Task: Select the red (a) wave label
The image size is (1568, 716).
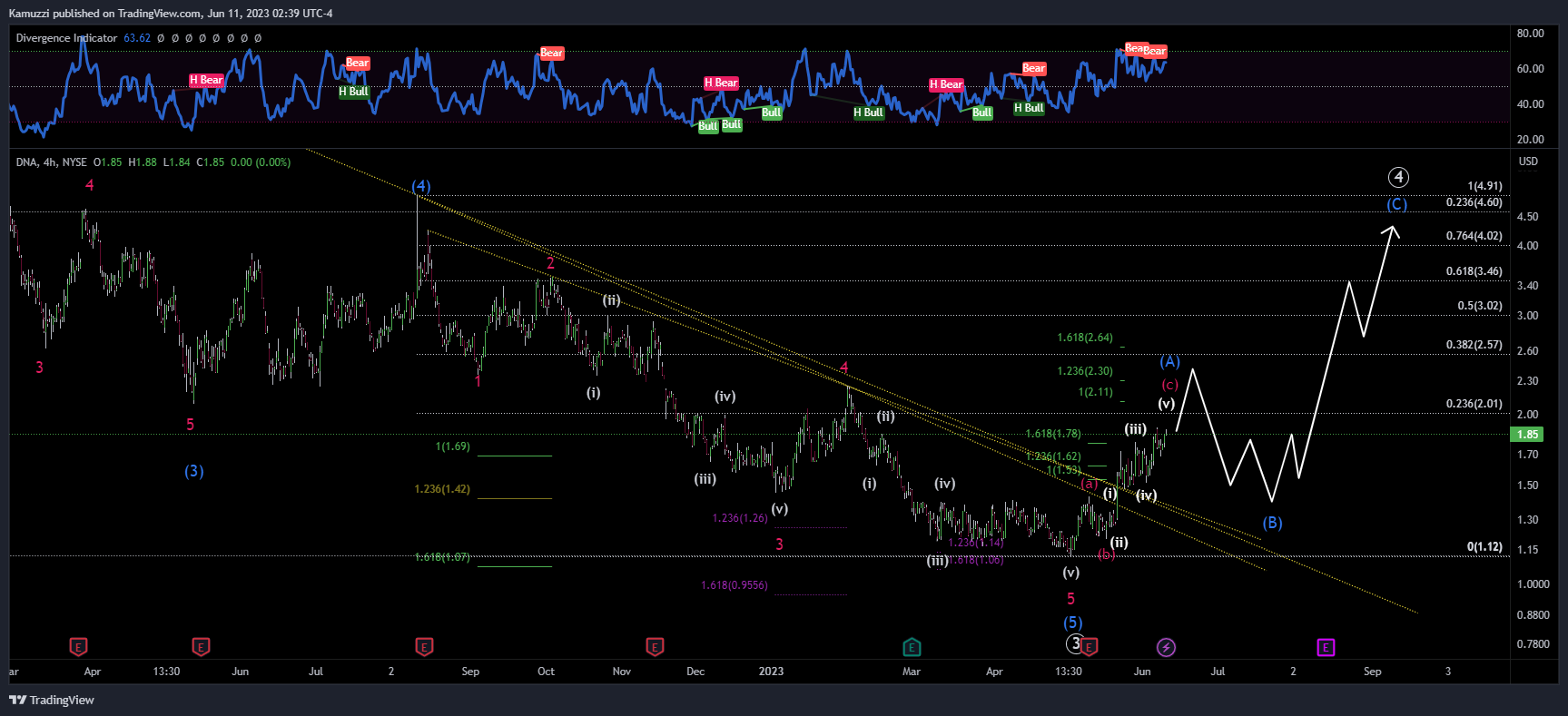Action: (x=1090, y=484)
